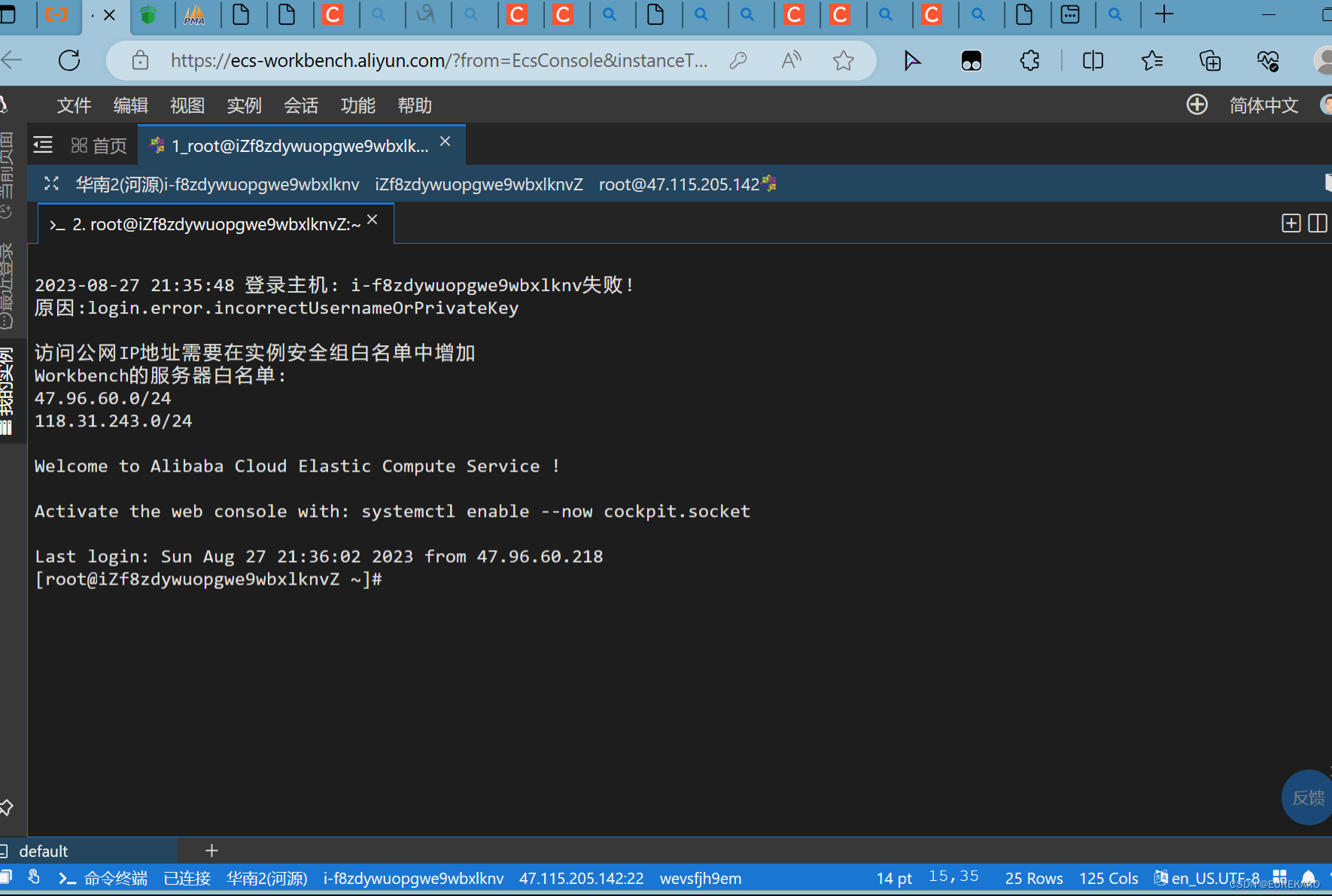
Task: Open the 首页 home grid view
Action: pos(99,144)
